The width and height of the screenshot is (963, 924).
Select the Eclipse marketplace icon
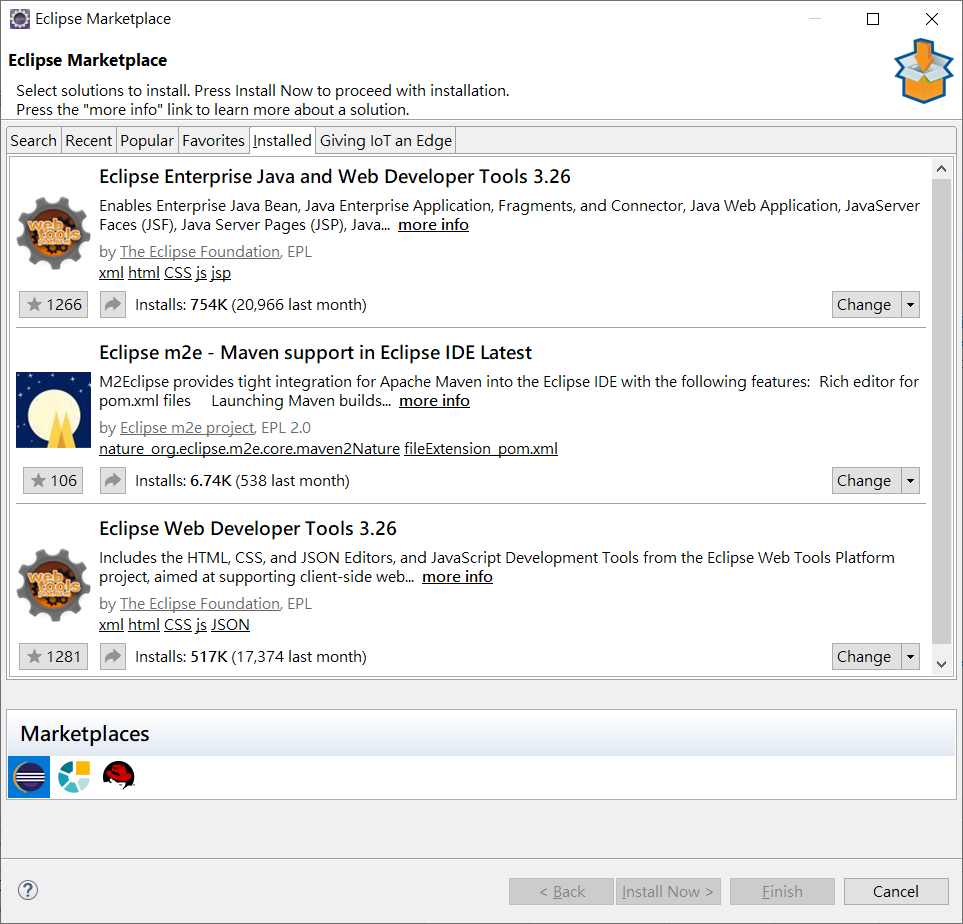(29, 777)
